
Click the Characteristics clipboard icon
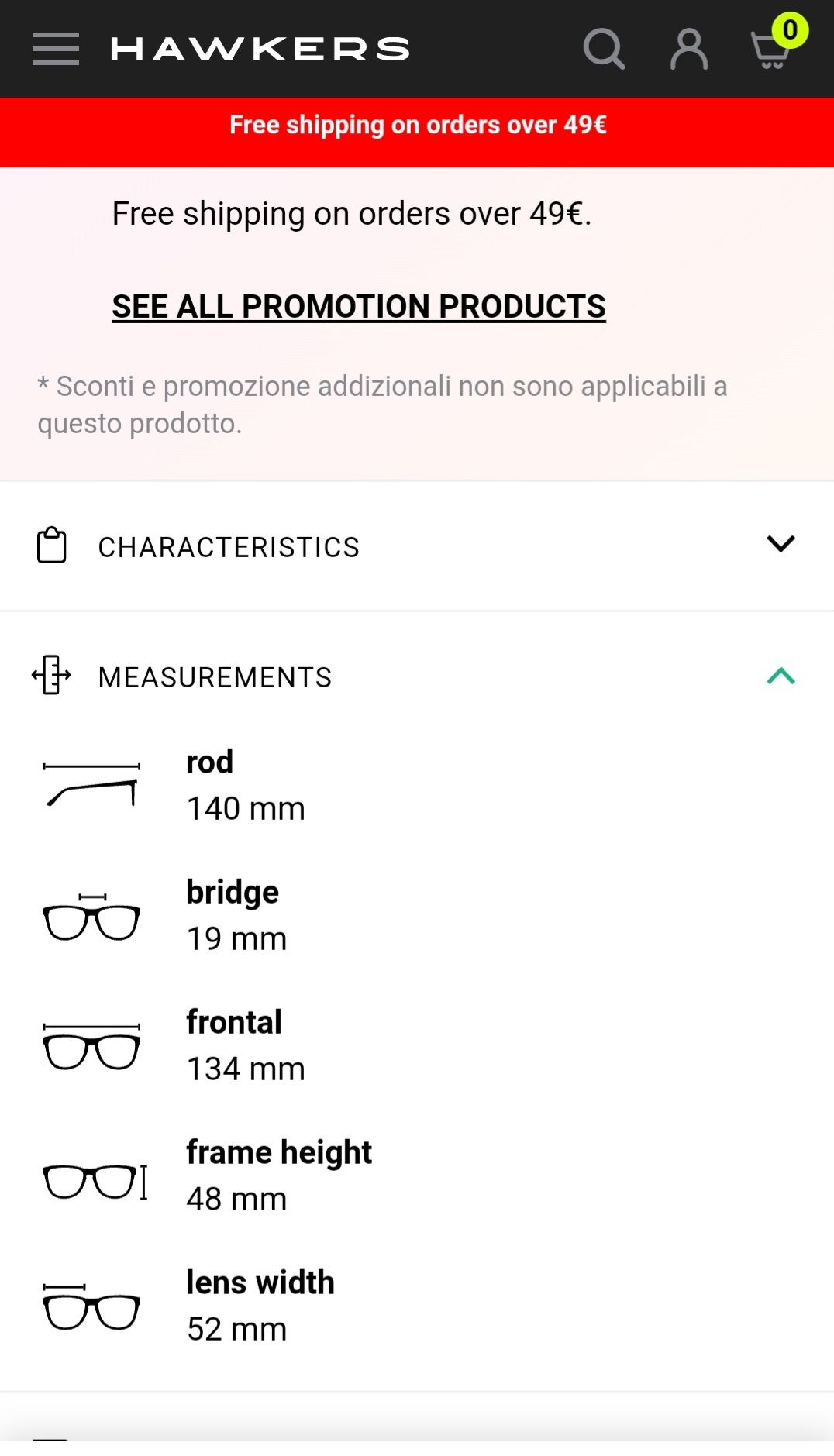click(x=52, y=546)
